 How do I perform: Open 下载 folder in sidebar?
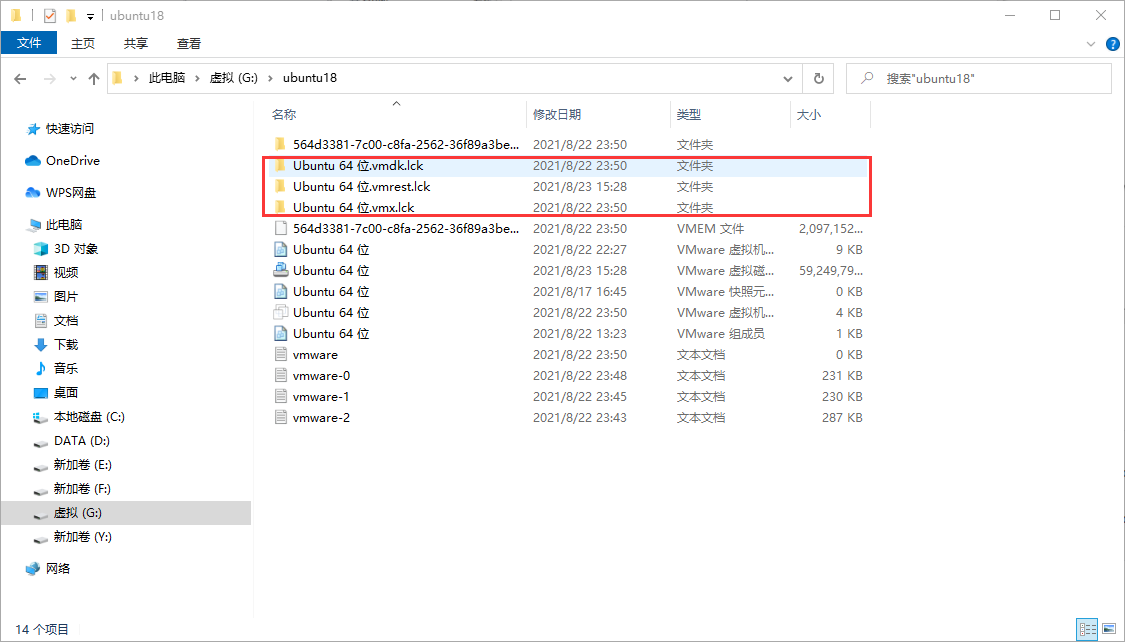pos(65,344)
